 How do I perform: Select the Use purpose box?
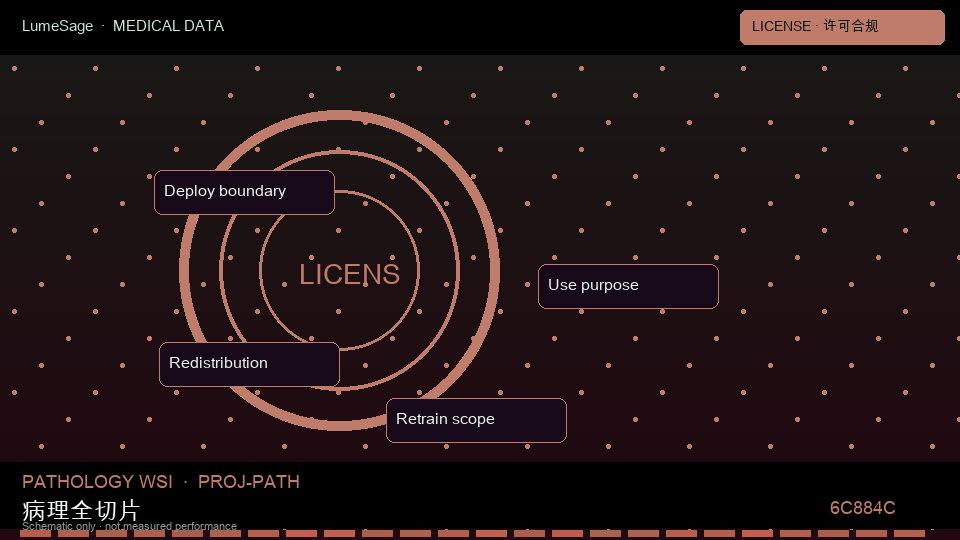coord(628,287)
